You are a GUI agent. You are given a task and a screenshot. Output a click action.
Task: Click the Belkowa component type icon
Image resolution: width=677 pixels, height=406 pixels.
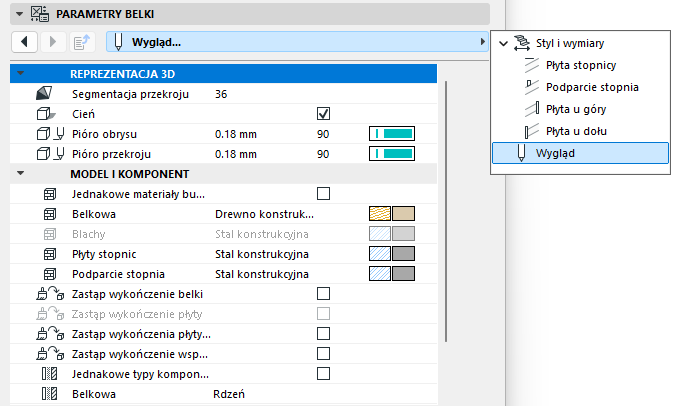(x=49, y=393)
